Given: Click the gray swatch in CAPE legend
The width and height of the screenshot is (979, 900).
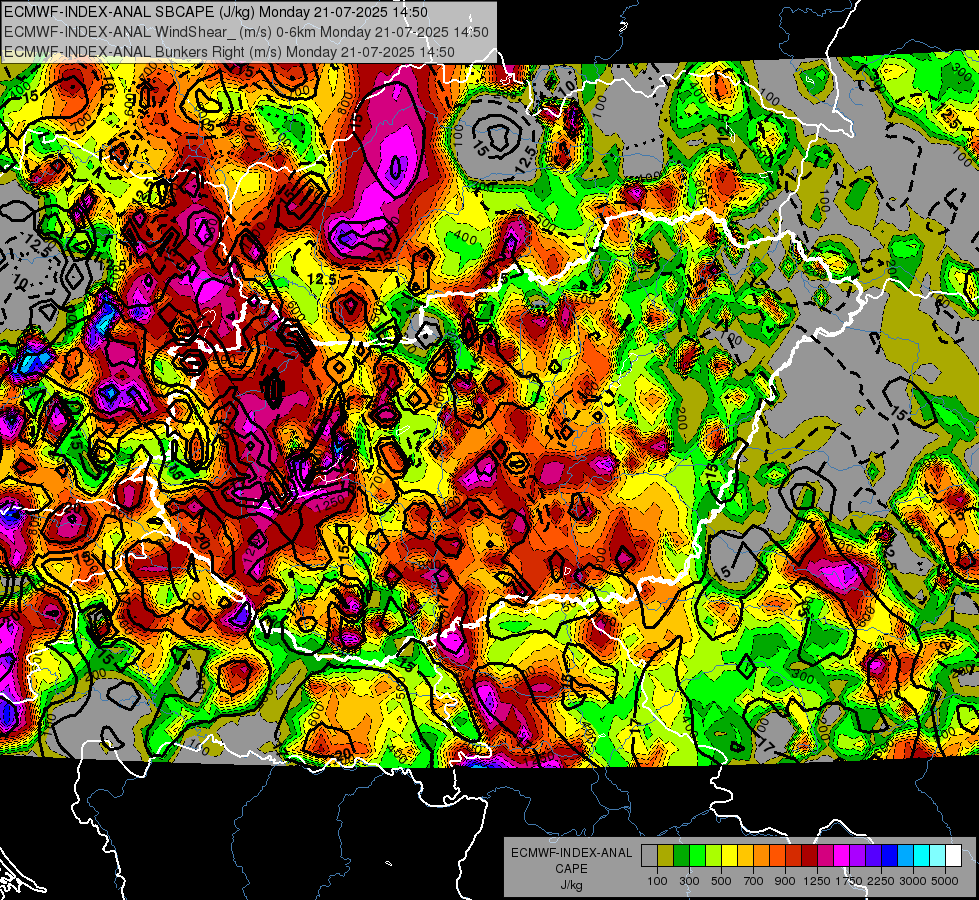Looking at the screenshot, I should coord(649,856).
